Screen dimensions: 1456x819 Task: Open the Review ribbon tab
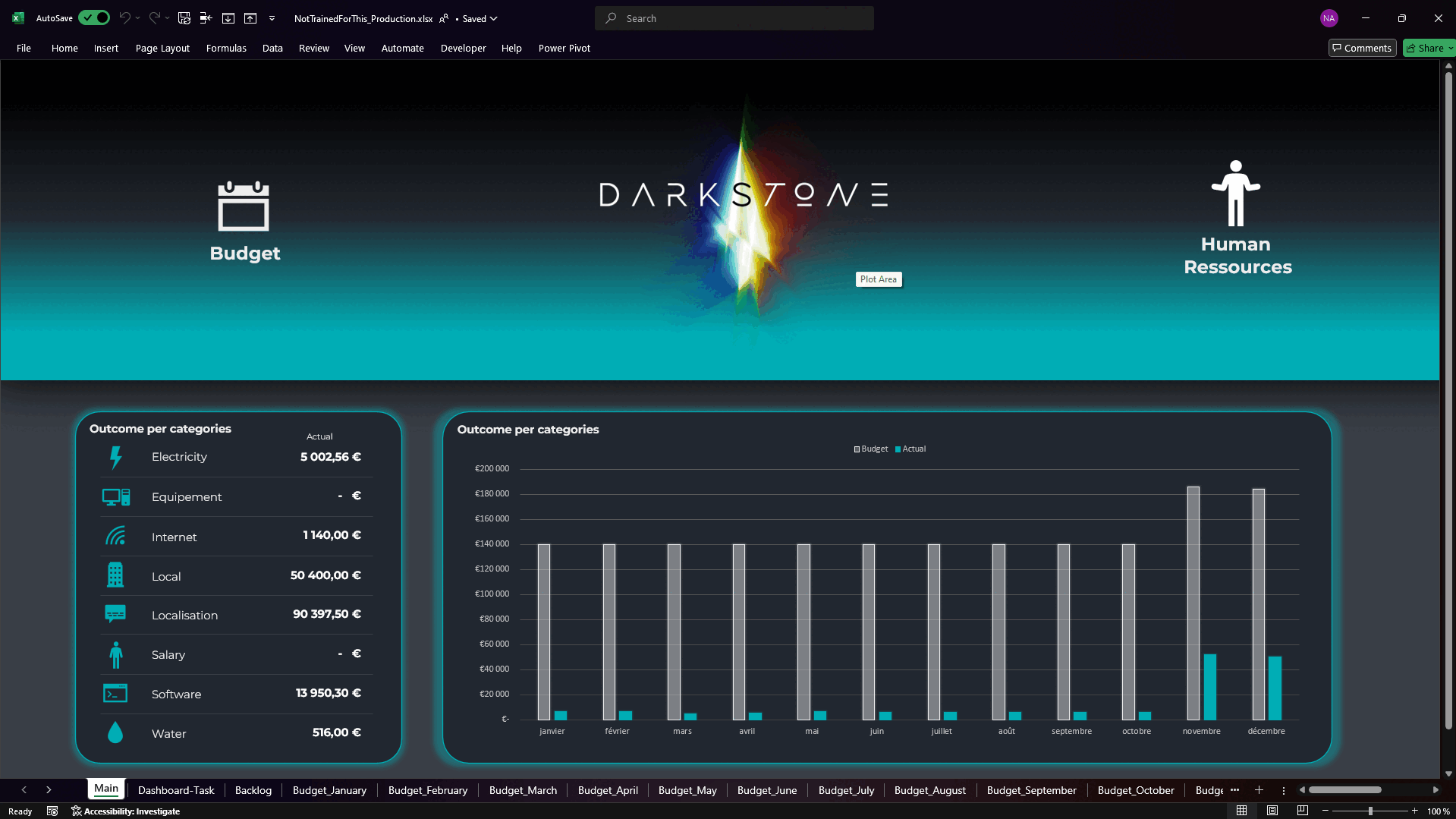[x=314, y=48]
